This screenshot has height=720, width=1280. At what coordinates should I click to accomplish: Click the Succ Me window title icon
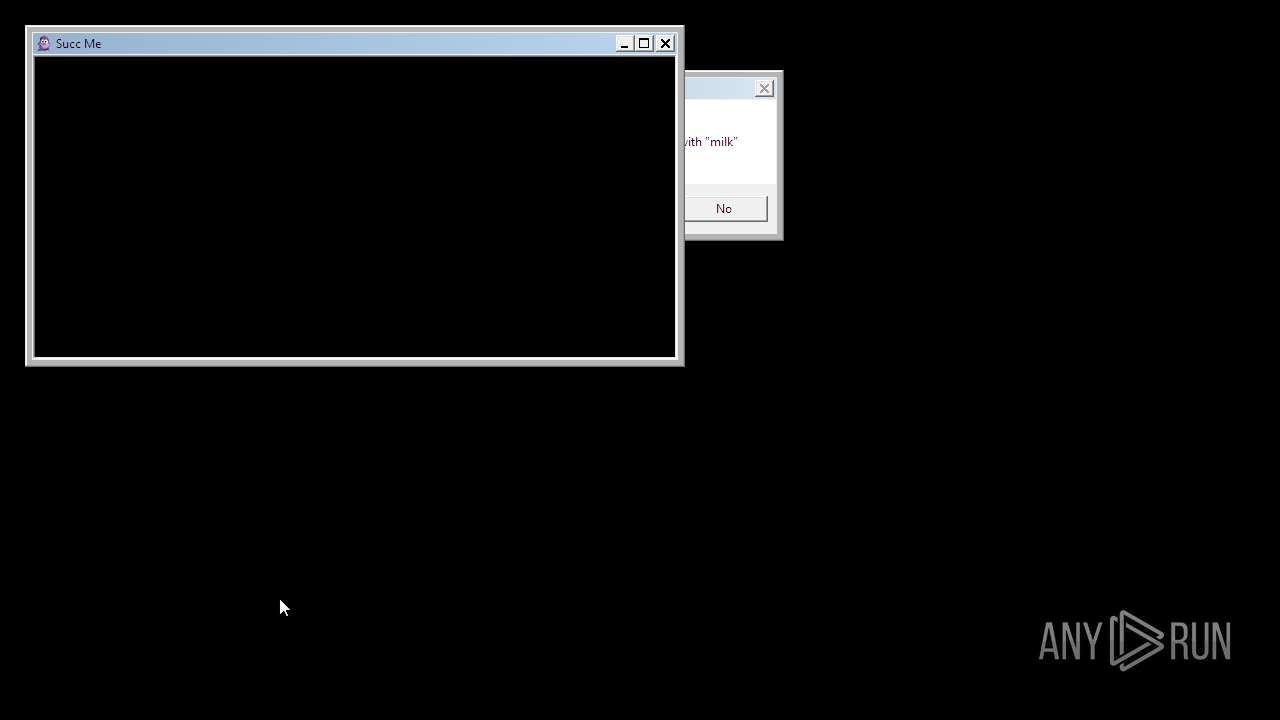pyautogui.click(x=44, y=43)
